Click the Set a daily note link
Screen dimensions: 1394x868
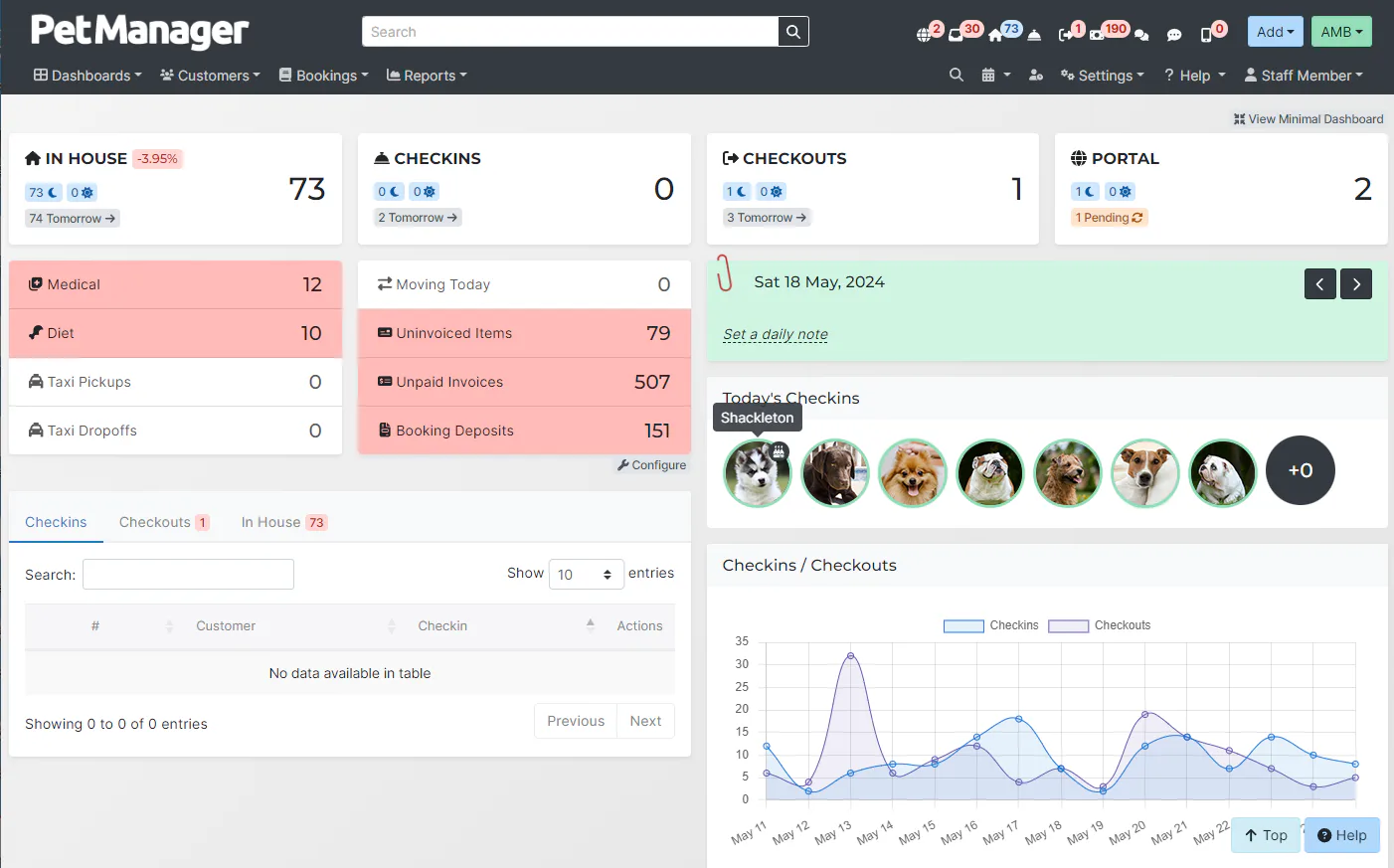(x=775, y=334)
